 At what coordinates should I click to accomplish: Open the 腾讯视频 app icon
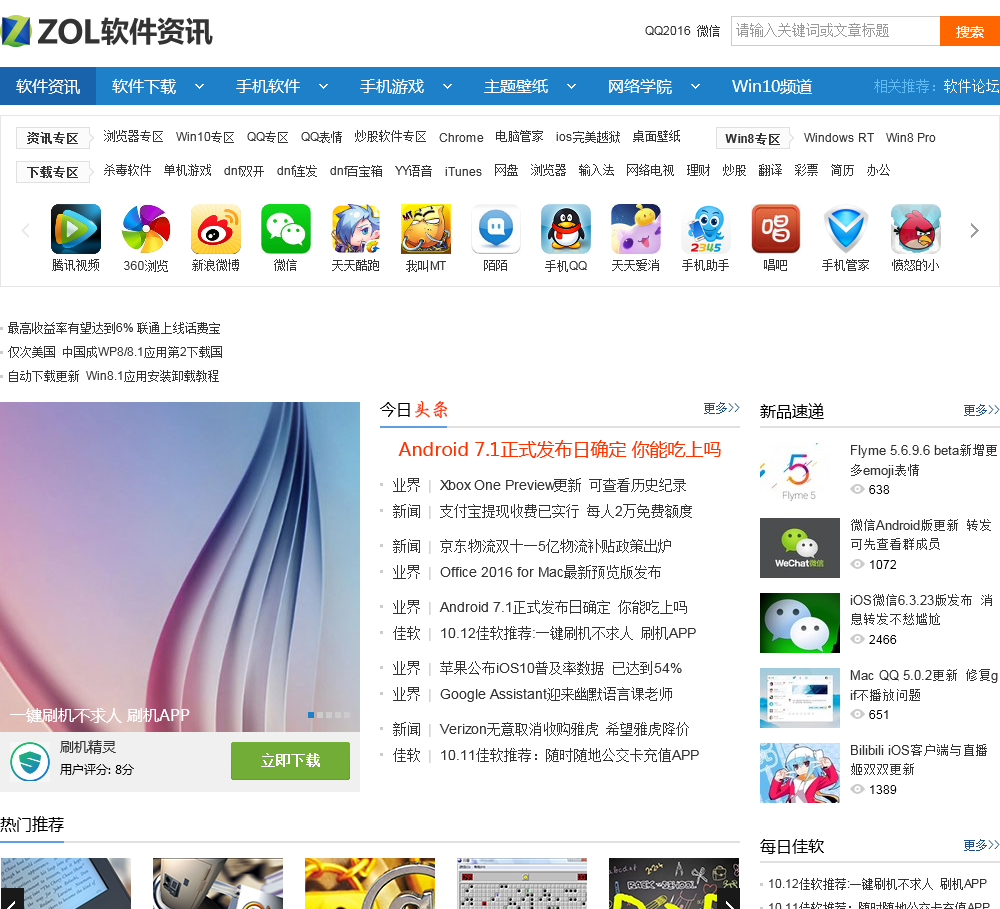(76, 229)
